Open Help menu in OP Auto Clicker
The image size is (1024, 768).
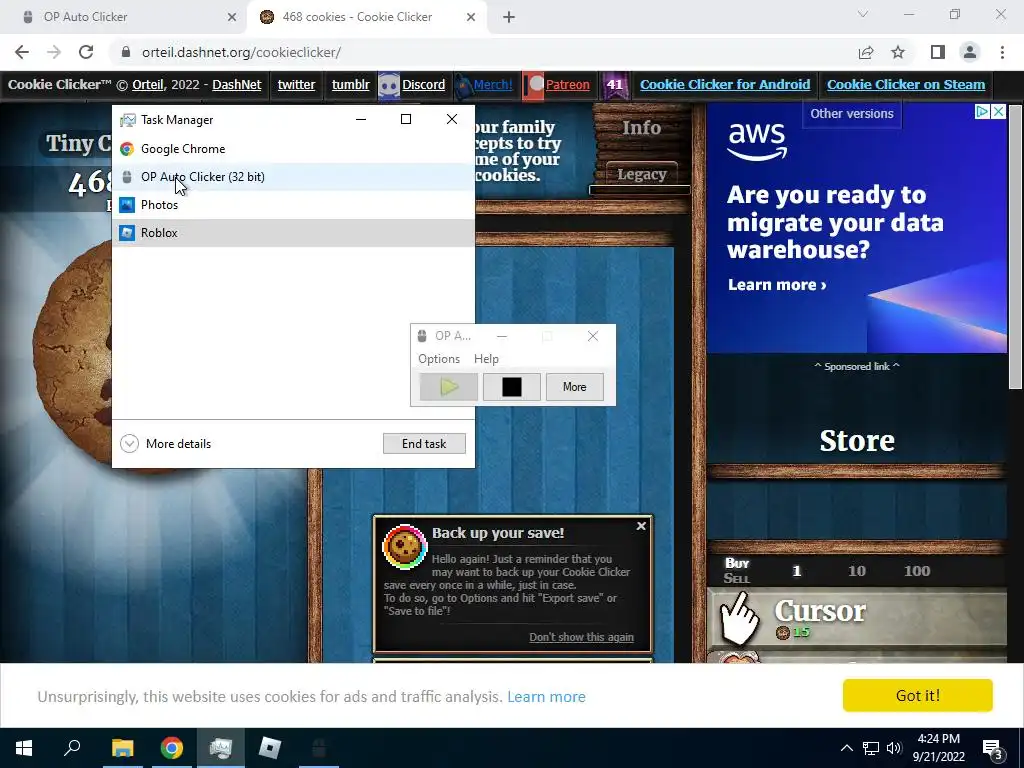pos(486,359)
